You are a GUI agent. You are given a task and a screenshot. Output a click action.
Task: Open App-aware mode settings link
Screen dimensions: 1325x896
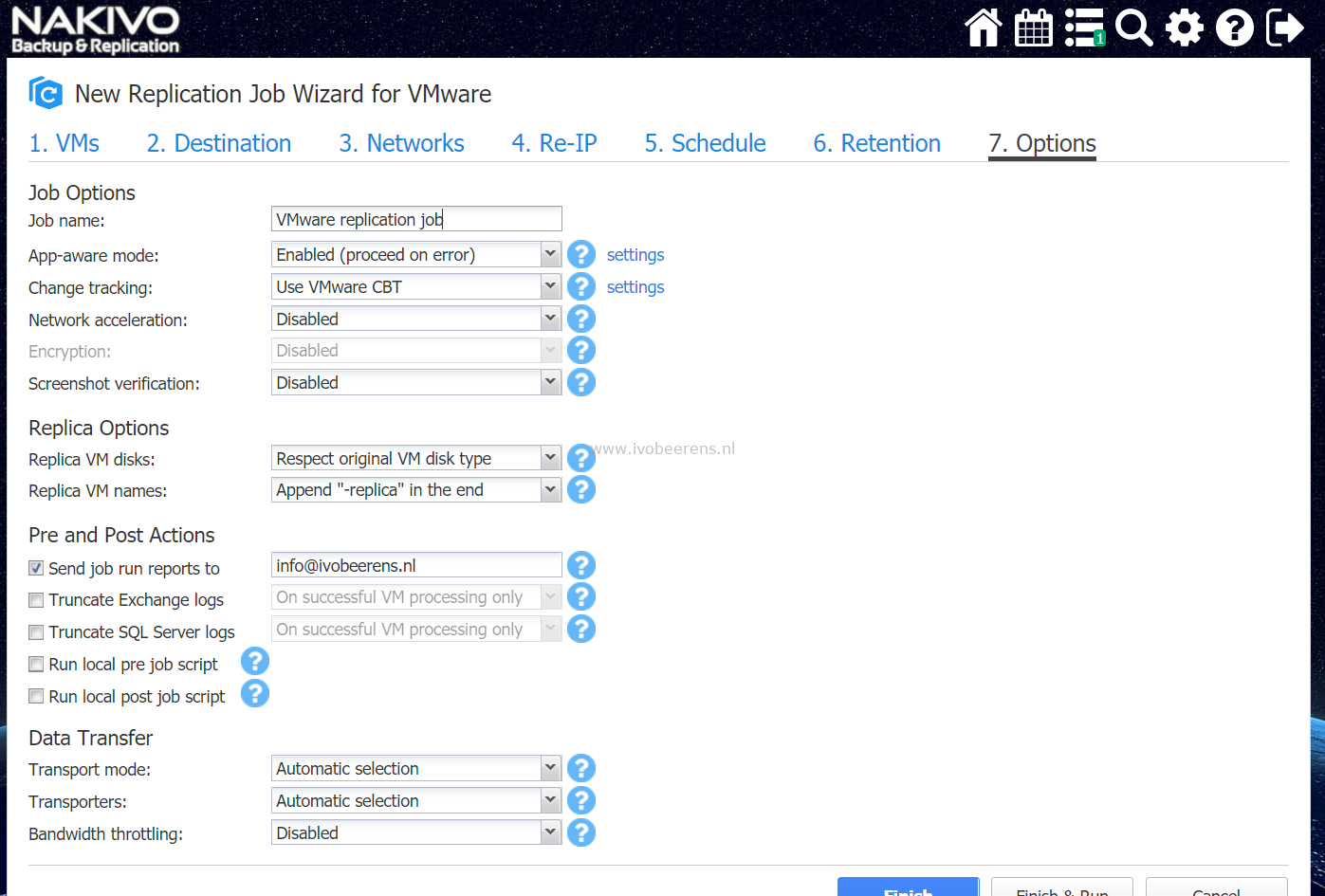[635, 255]
